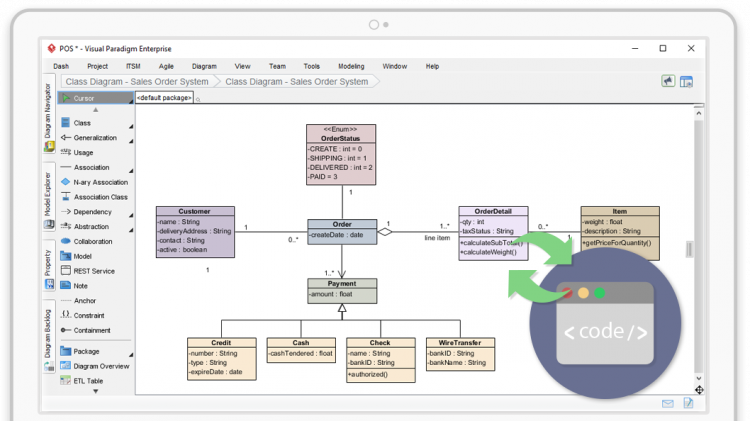Viewport: 750px width, 421px height.
Task: Choose the Package tool
Action: [x=86, y=351]
